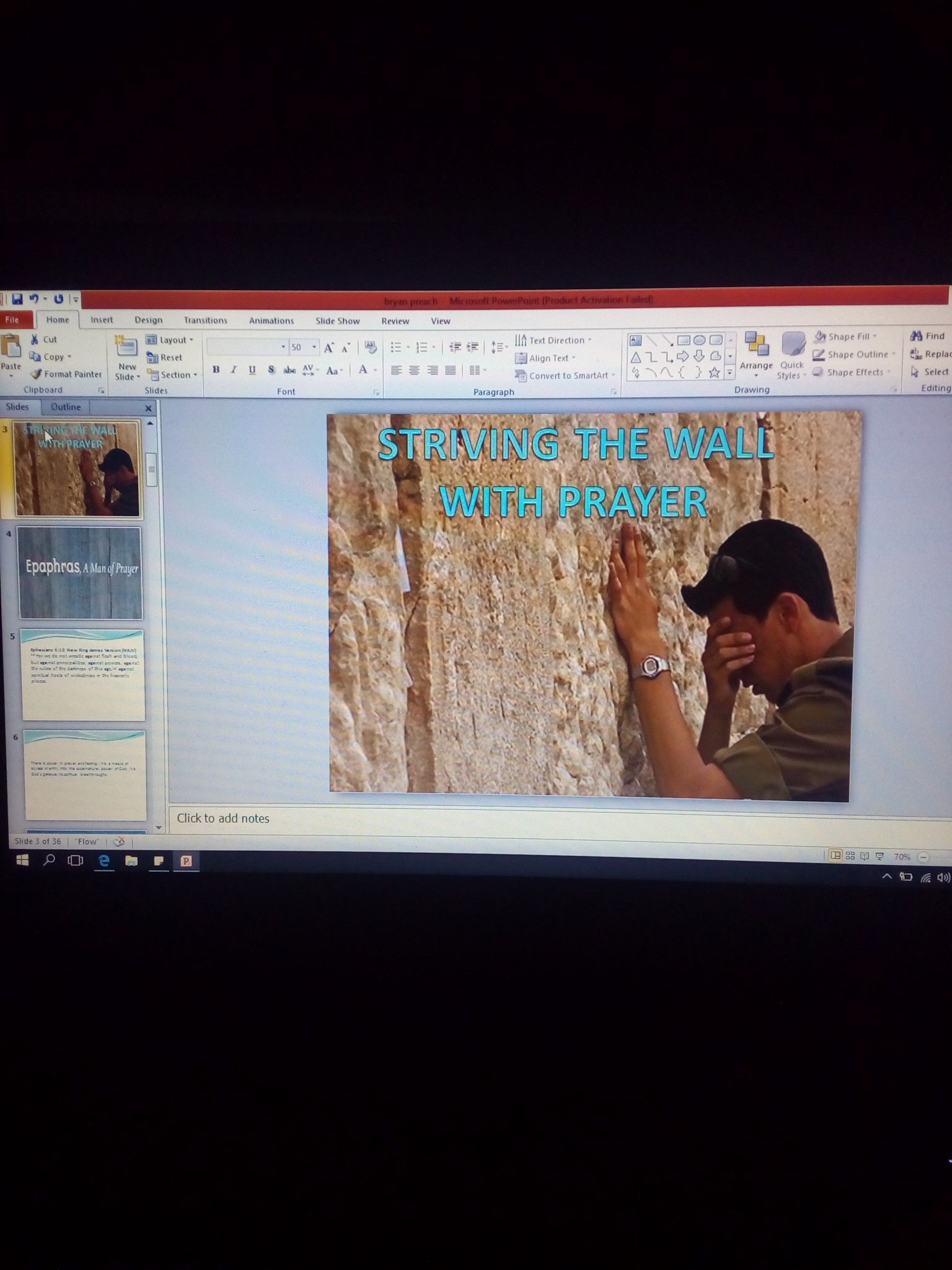952x1270 pixels.
Task: Toggle text Shadow effect
Action: tap(271, 370)
